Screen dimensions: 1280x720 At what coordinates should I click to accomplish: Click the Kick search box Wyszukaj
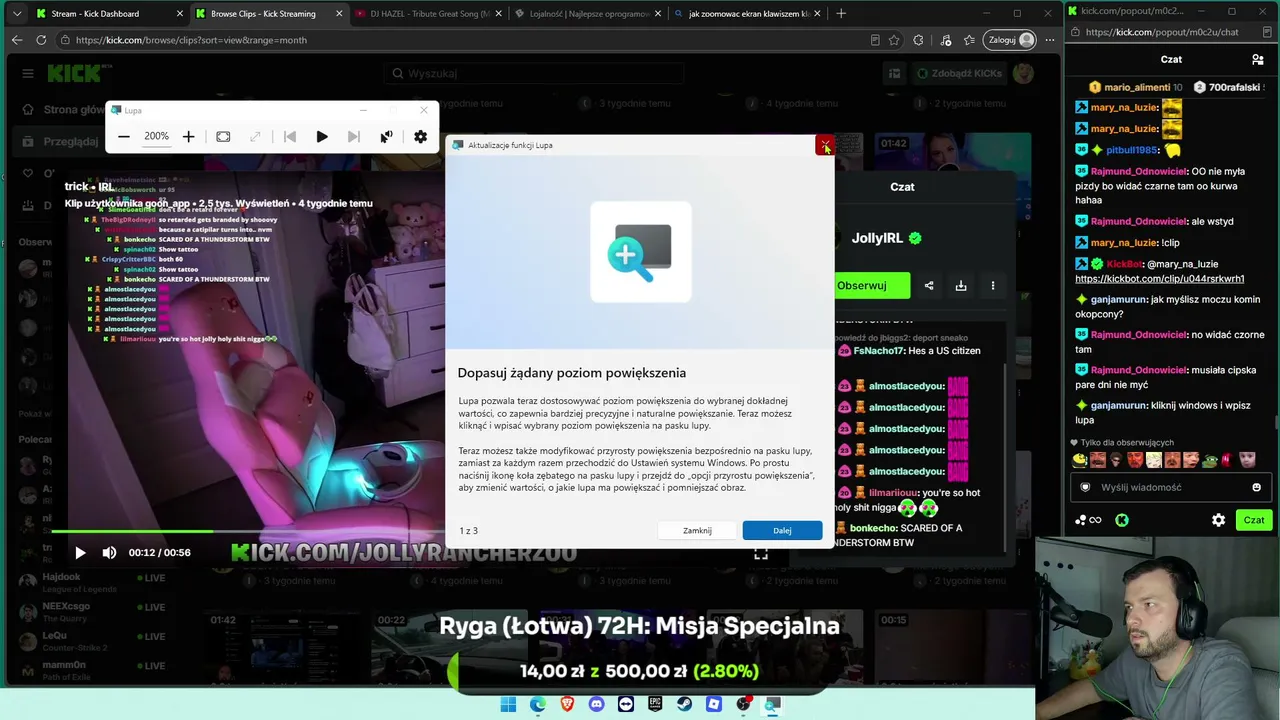click(534, 73)
